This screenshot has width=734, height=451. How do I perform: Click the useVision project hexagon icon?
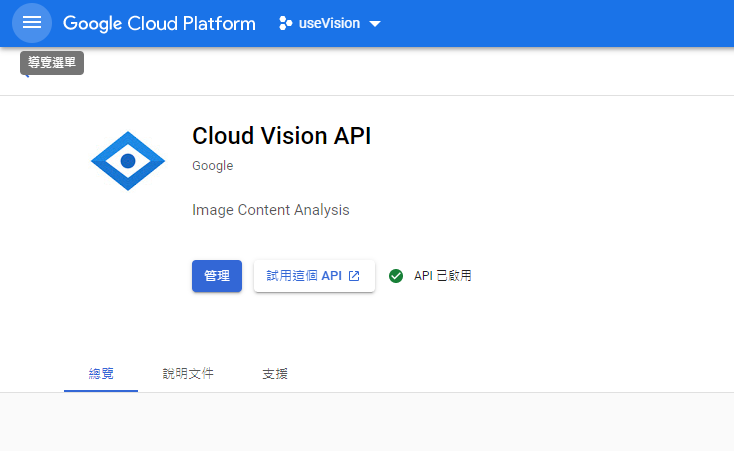pyautogui.click(x=286, y=23)
